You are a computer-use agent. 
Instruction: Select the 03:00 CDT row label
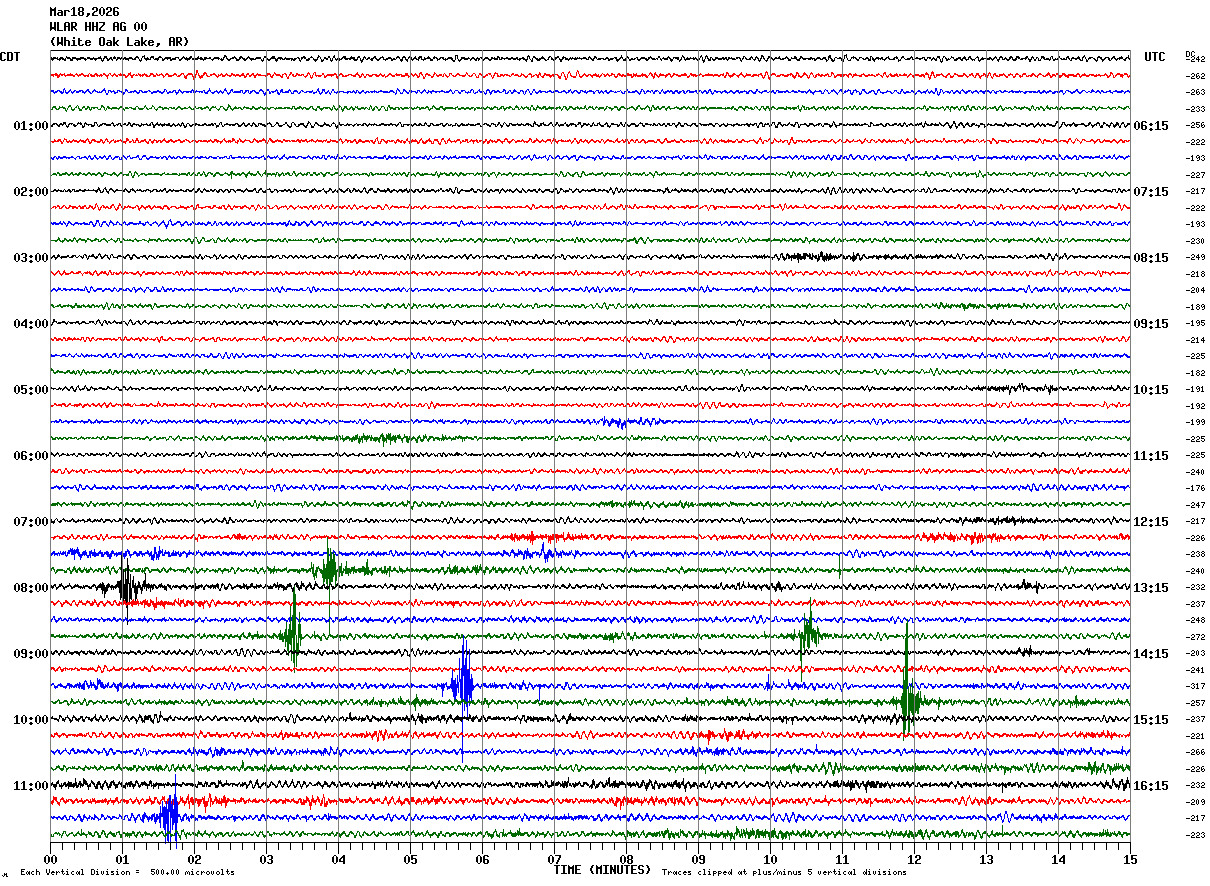click(30, 258)
